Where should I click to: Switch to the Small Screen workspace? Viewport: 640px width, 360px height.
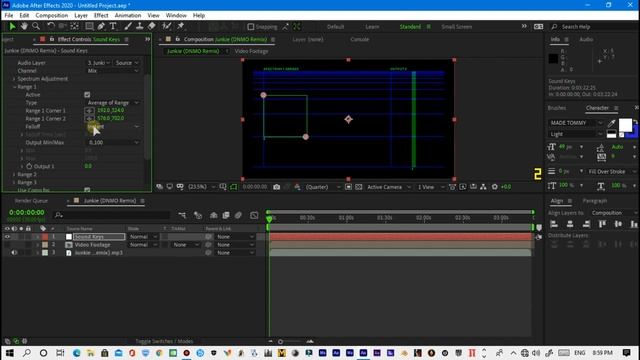tap(456, 27)
